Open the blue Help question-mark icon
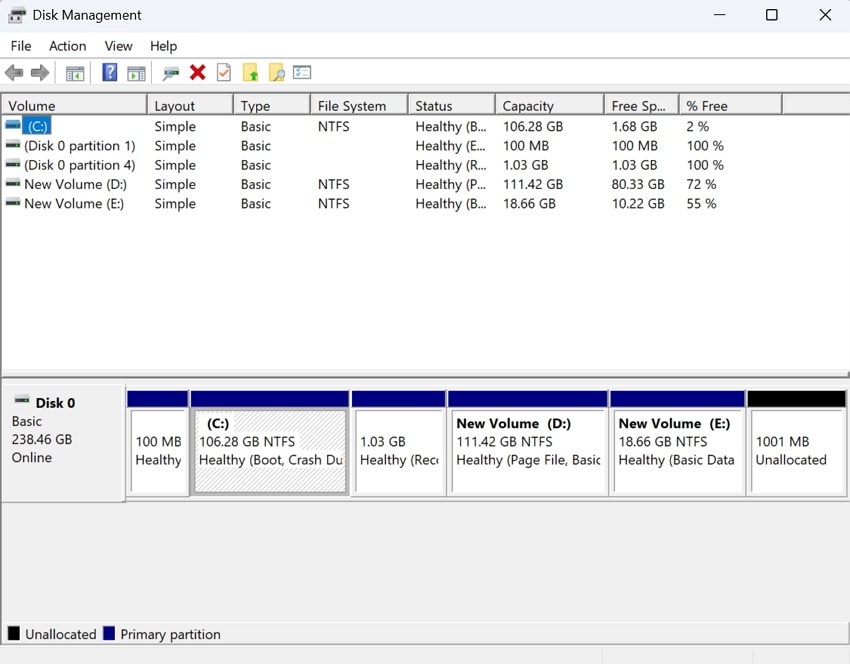Screen dimensions: 850x664 tap(110, 72)
